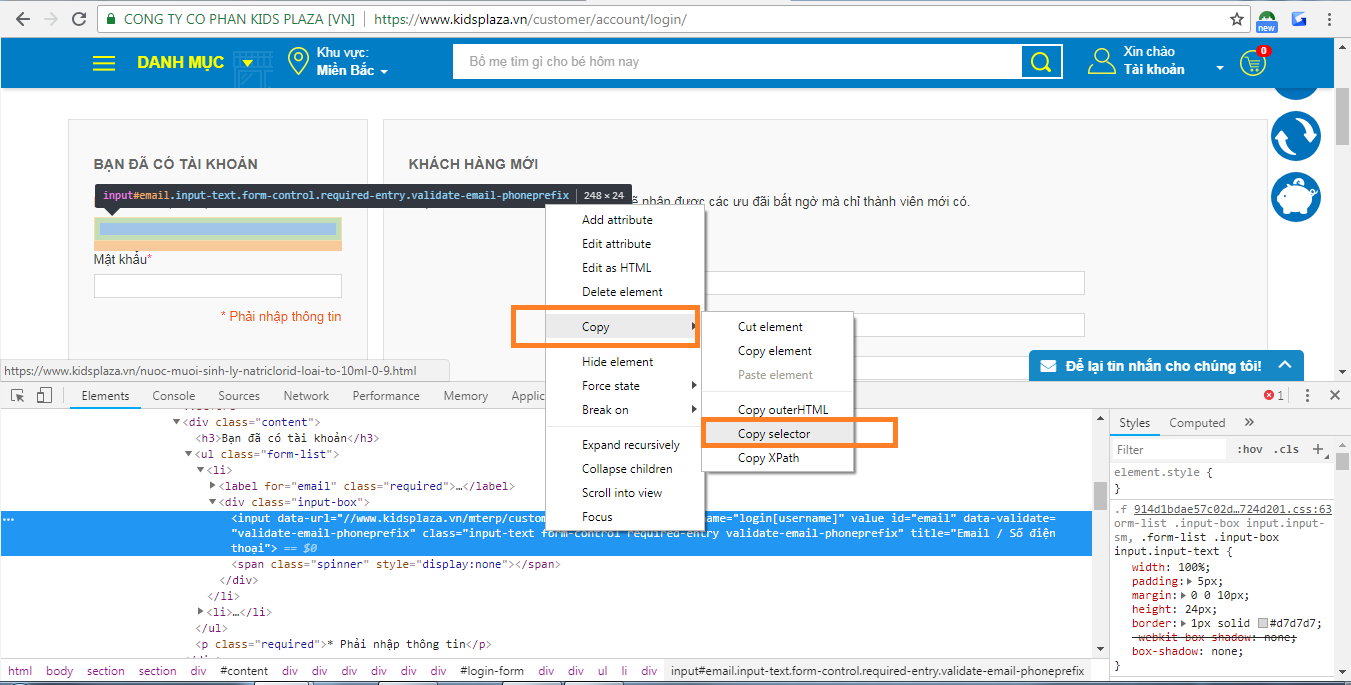The width and height of the screenshot is (1351, 685).
Task: Open the DevTools three-dot customize menu
Action: coord(1308,395)
